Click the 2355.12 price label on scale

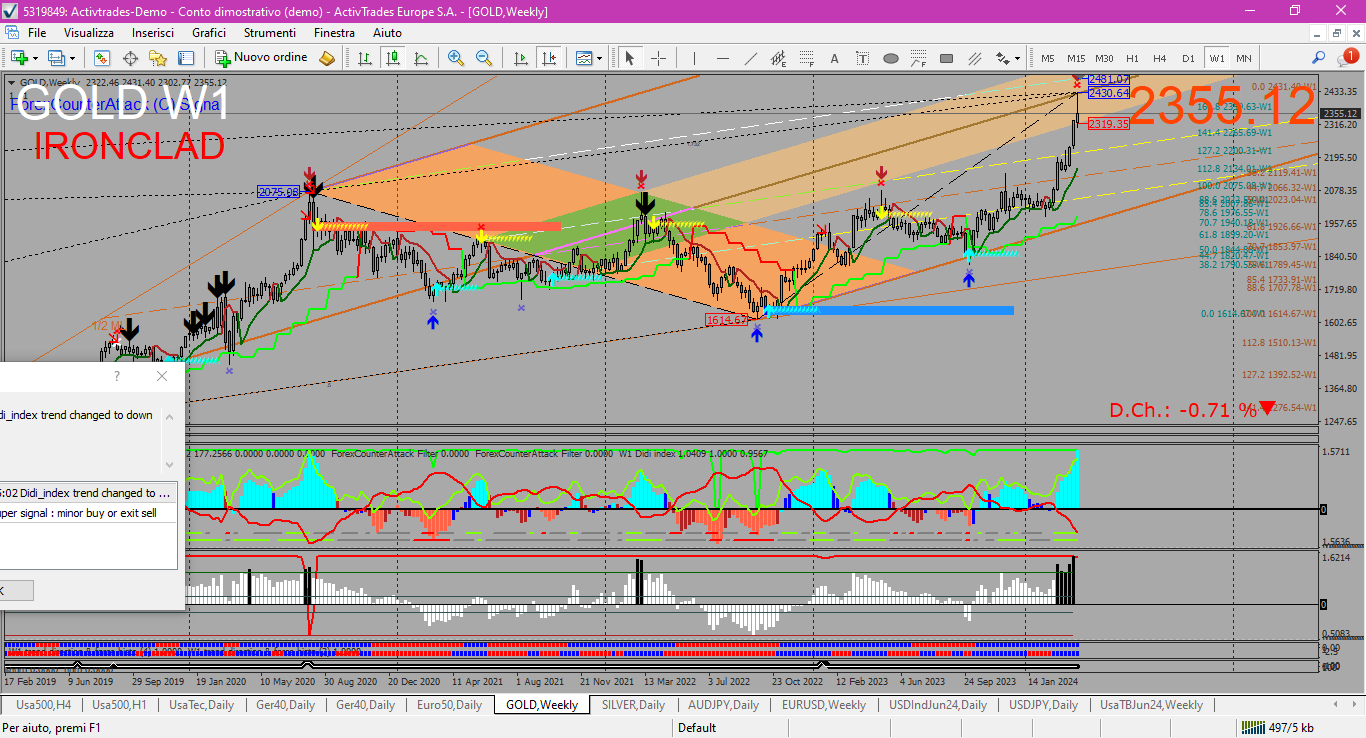point(1342,113)
